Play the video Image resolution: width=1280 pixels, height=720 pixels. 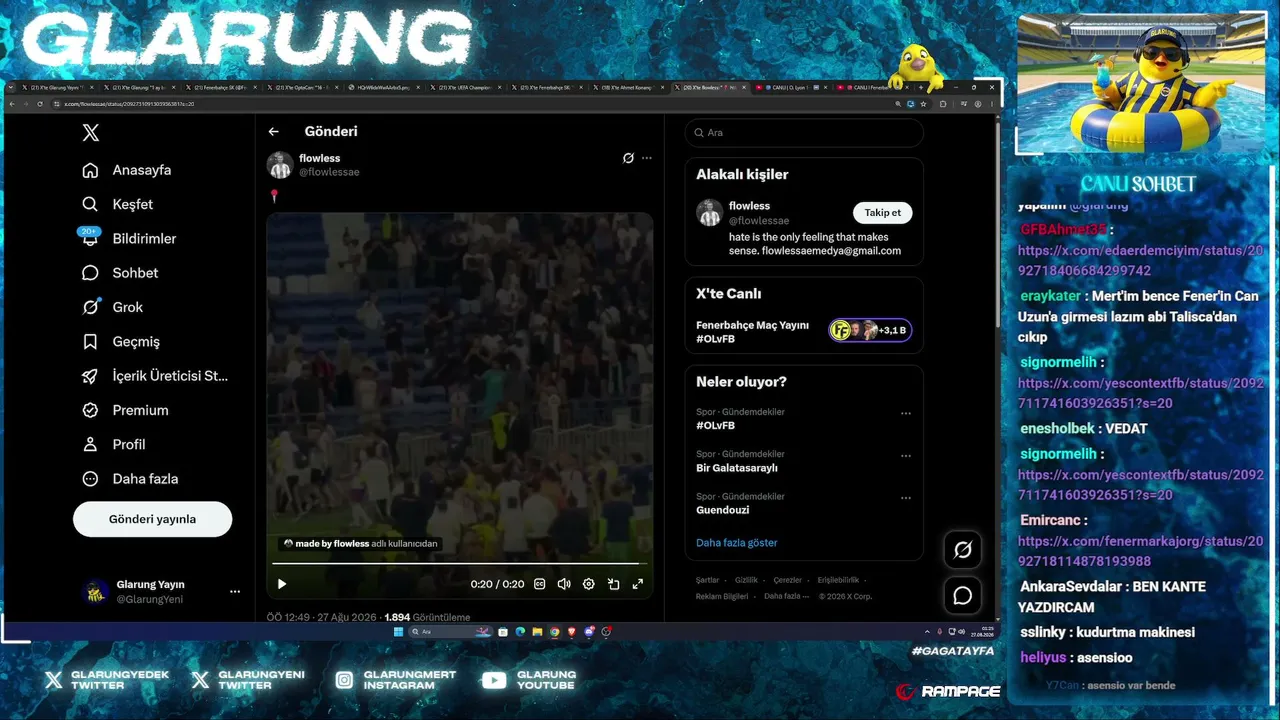(x=282, y=584)
